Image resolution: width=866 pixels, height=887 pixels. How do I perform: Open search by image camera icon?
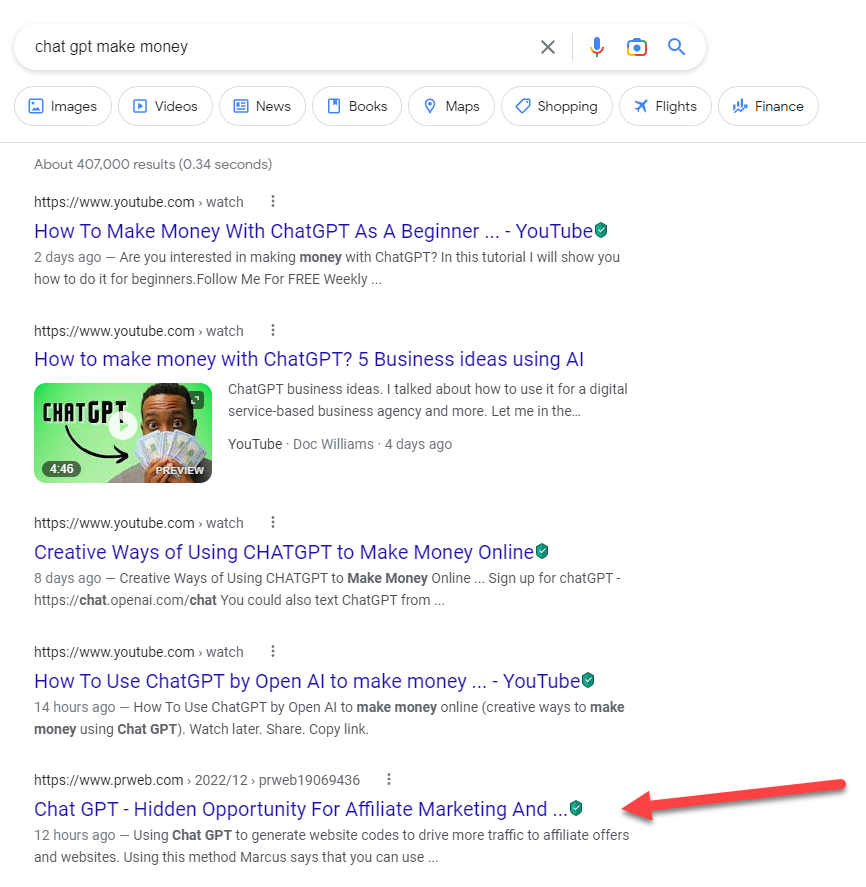pos(636,47)
